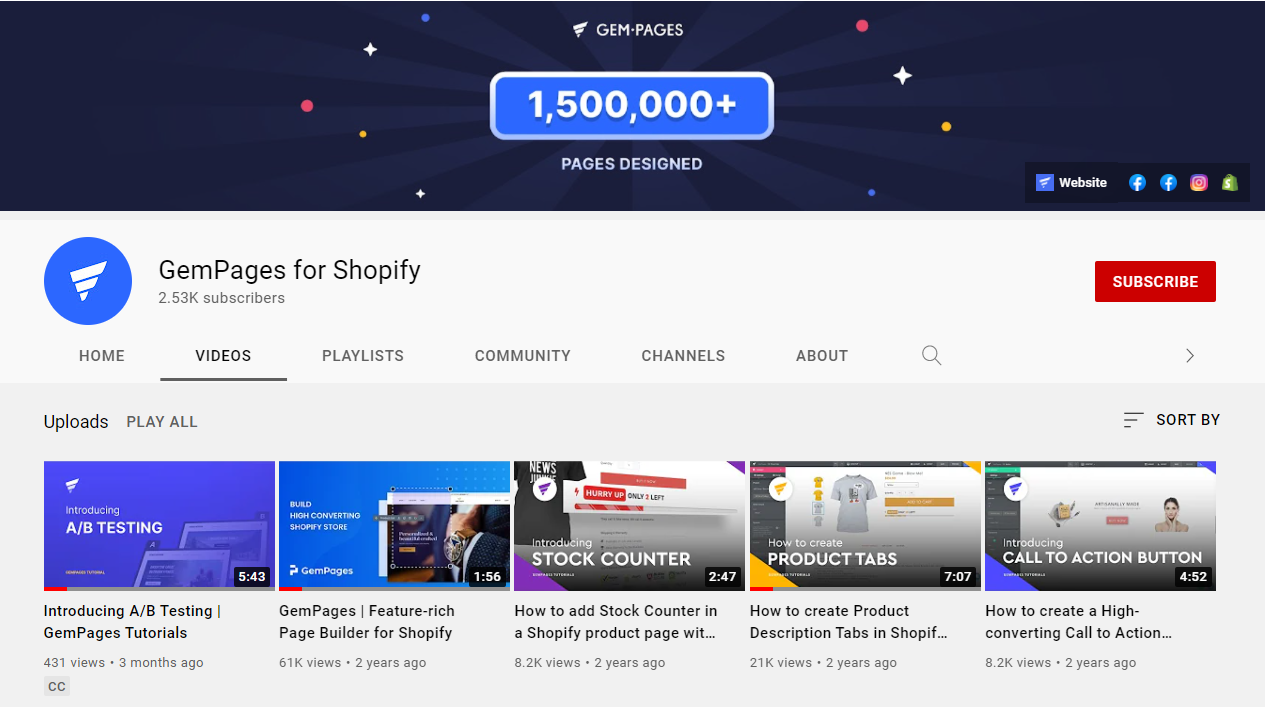Screen dimensions: 1265x707
Task: Switch to the Community tab
Action: pyautogui.click(x=523, y=356)
